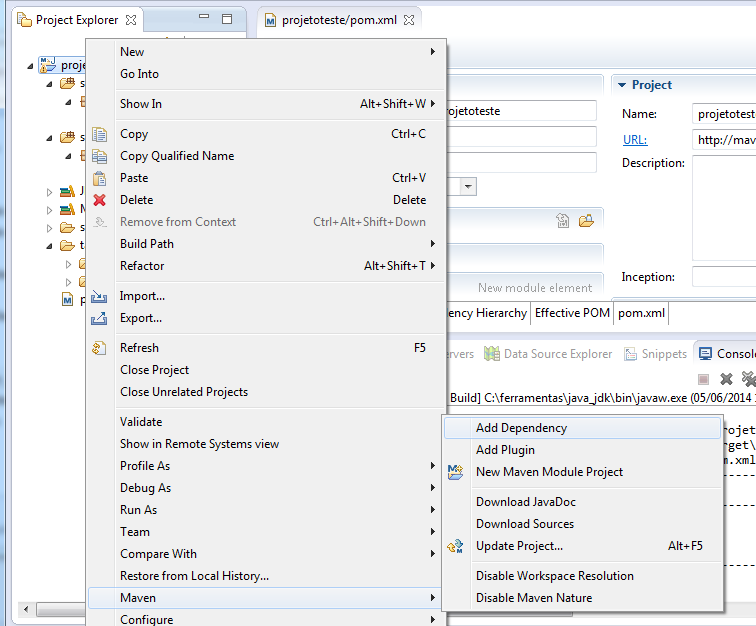The image size is (756, 626).
Task: Open the Profile As submenu
Action: coord(266,466)
